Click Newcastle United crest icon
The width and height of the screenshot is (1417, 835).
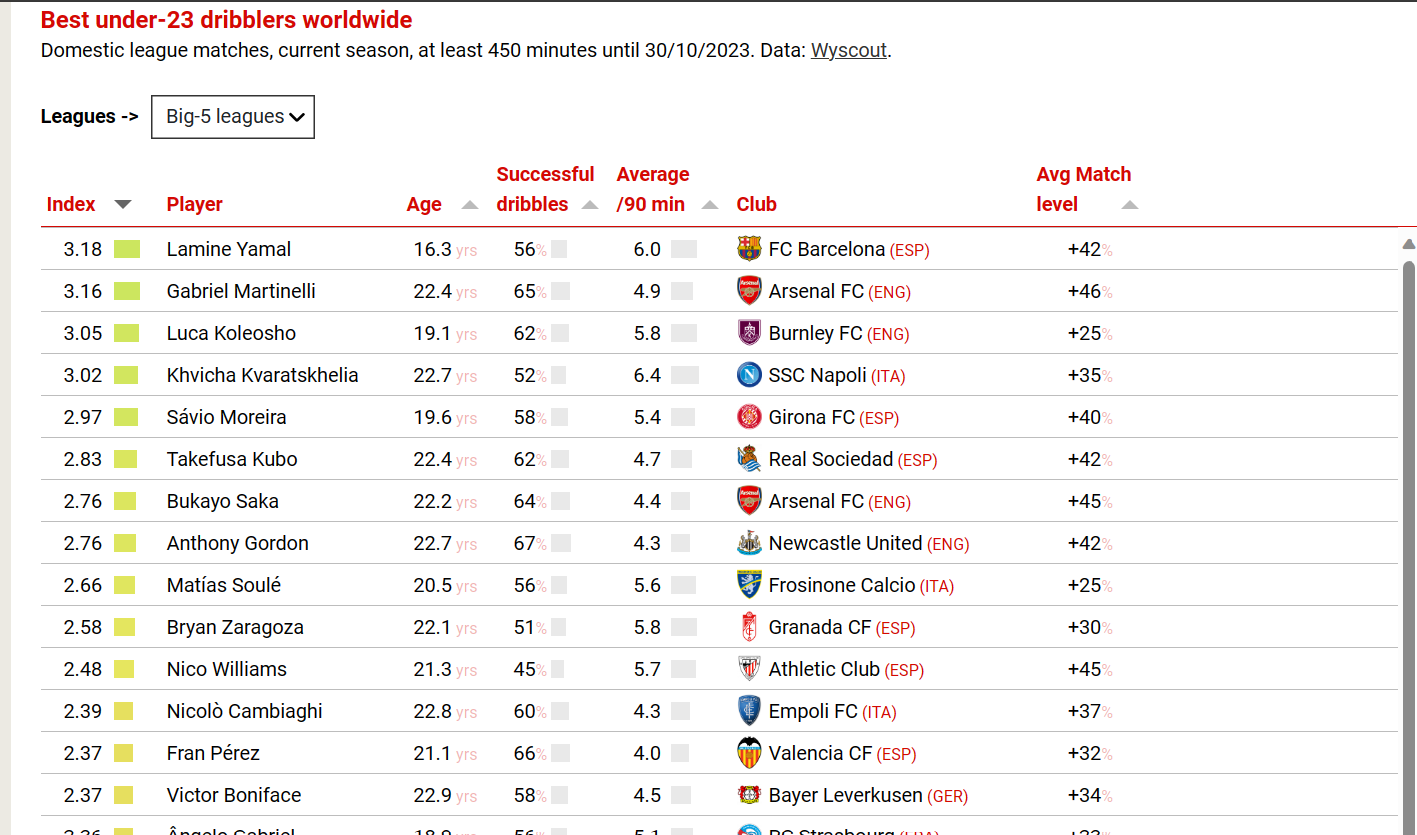tap(748, 543)
